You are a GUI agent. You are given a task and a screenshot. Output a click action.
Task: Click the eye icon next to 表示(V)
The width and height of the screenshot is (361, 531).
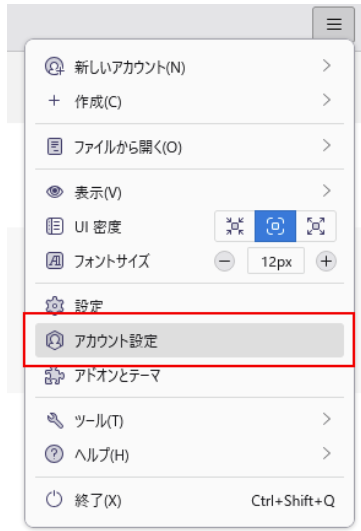(x=54, y=192)
